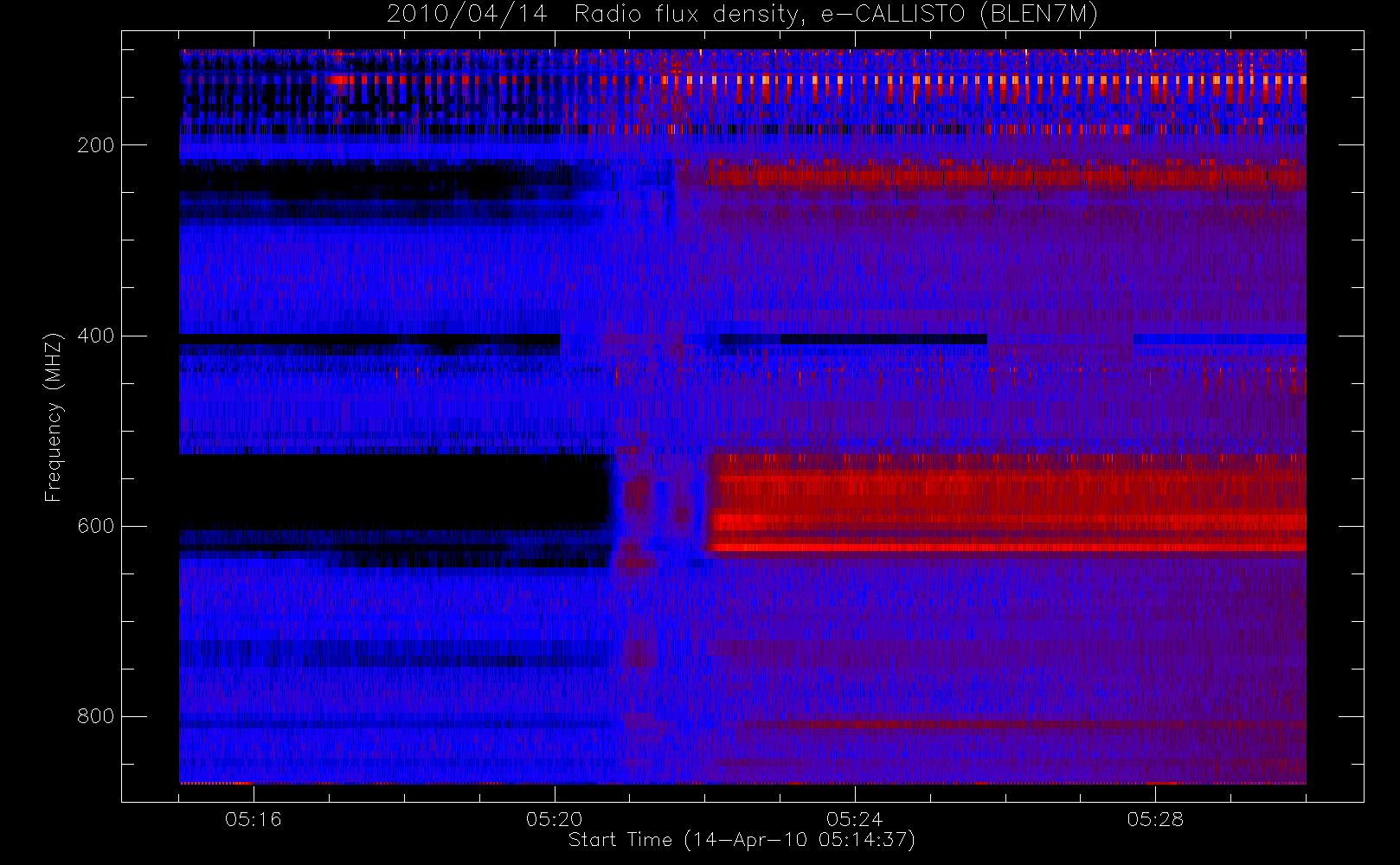Image resolution: width=1400 pixels, height=865 pixels.
Task: Click the 05:20 time tick label
Action: click(x=554, y=819)
